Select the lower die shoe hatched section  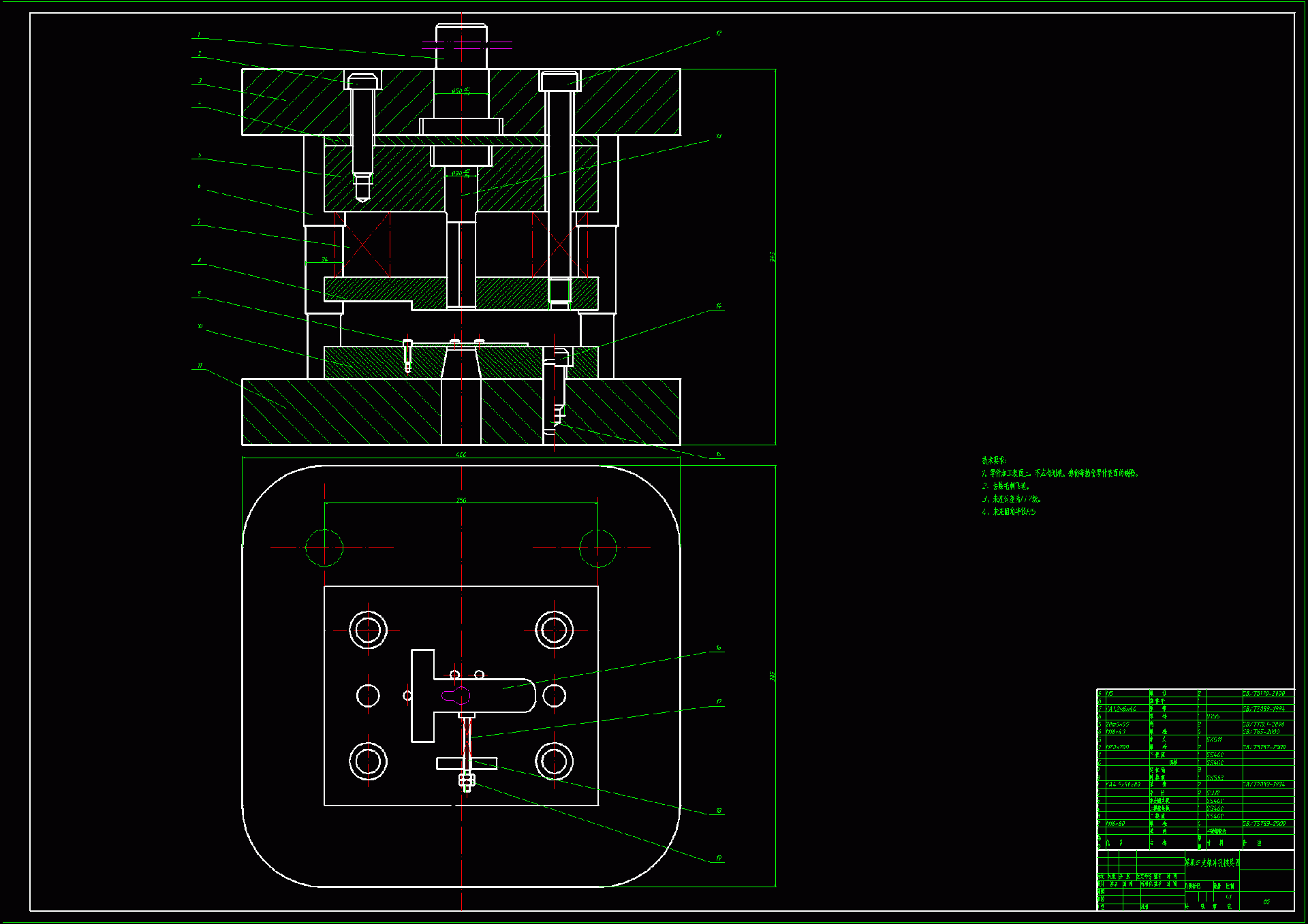341,412
